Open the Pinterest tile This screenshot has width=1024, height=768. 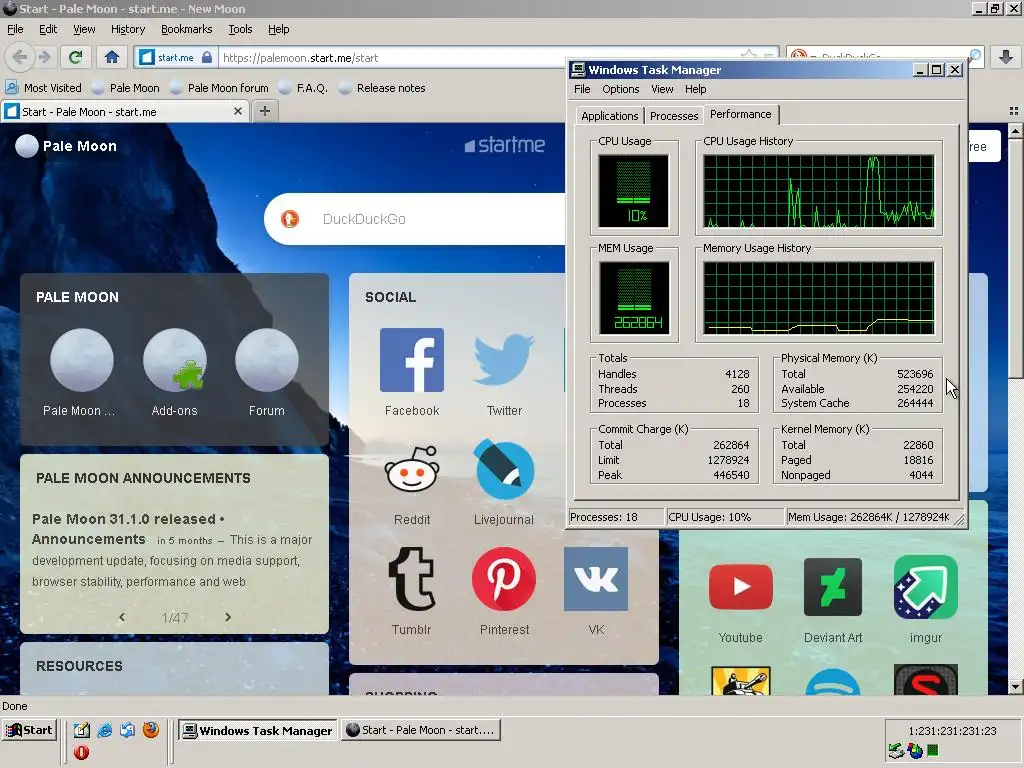click(504, 579)
